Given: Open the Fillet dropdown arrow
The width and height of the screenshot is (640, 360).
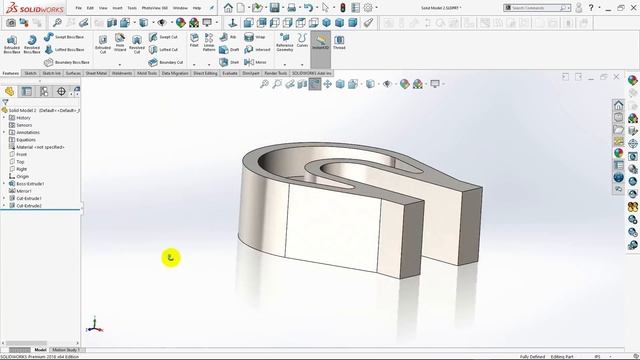Looking at the screenshot, I should 194,64.
